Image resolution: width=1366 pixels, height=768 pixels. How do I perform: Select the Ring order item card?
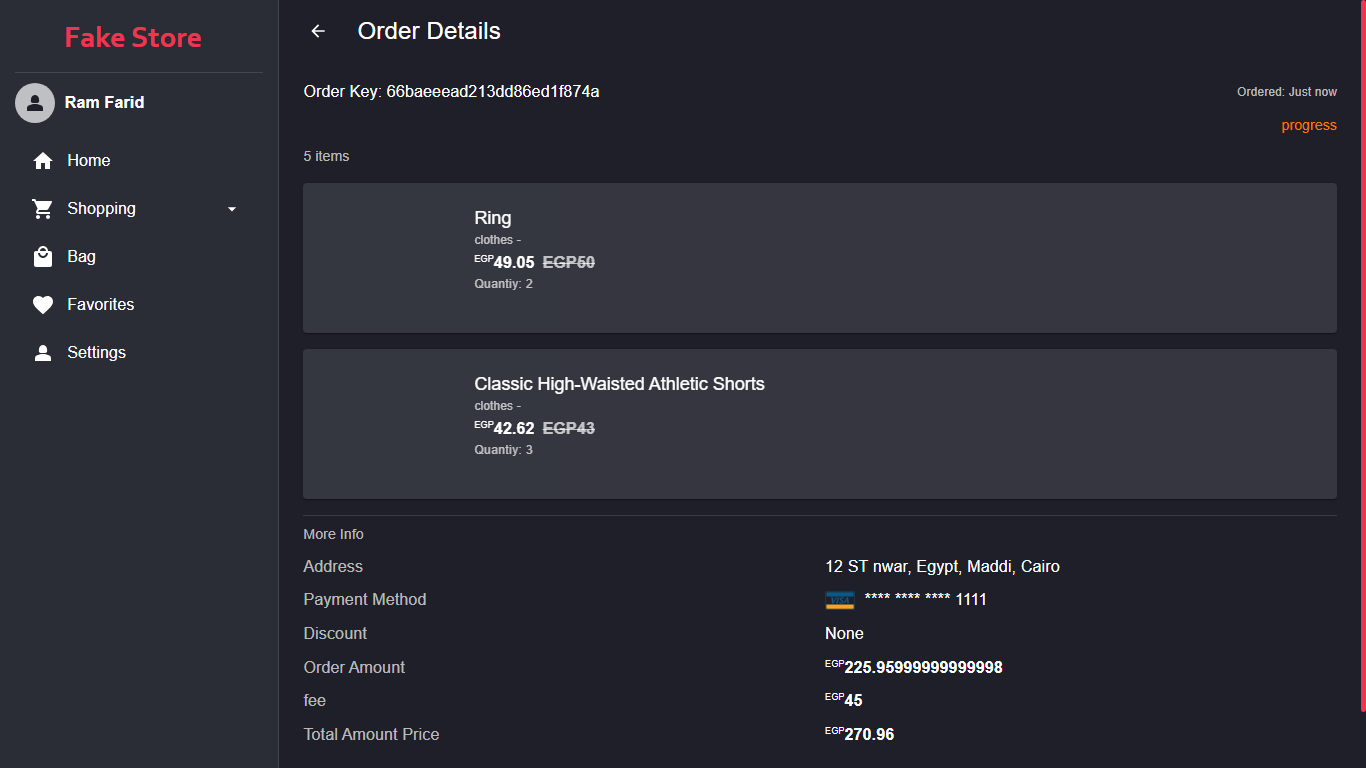coord(819,258)
